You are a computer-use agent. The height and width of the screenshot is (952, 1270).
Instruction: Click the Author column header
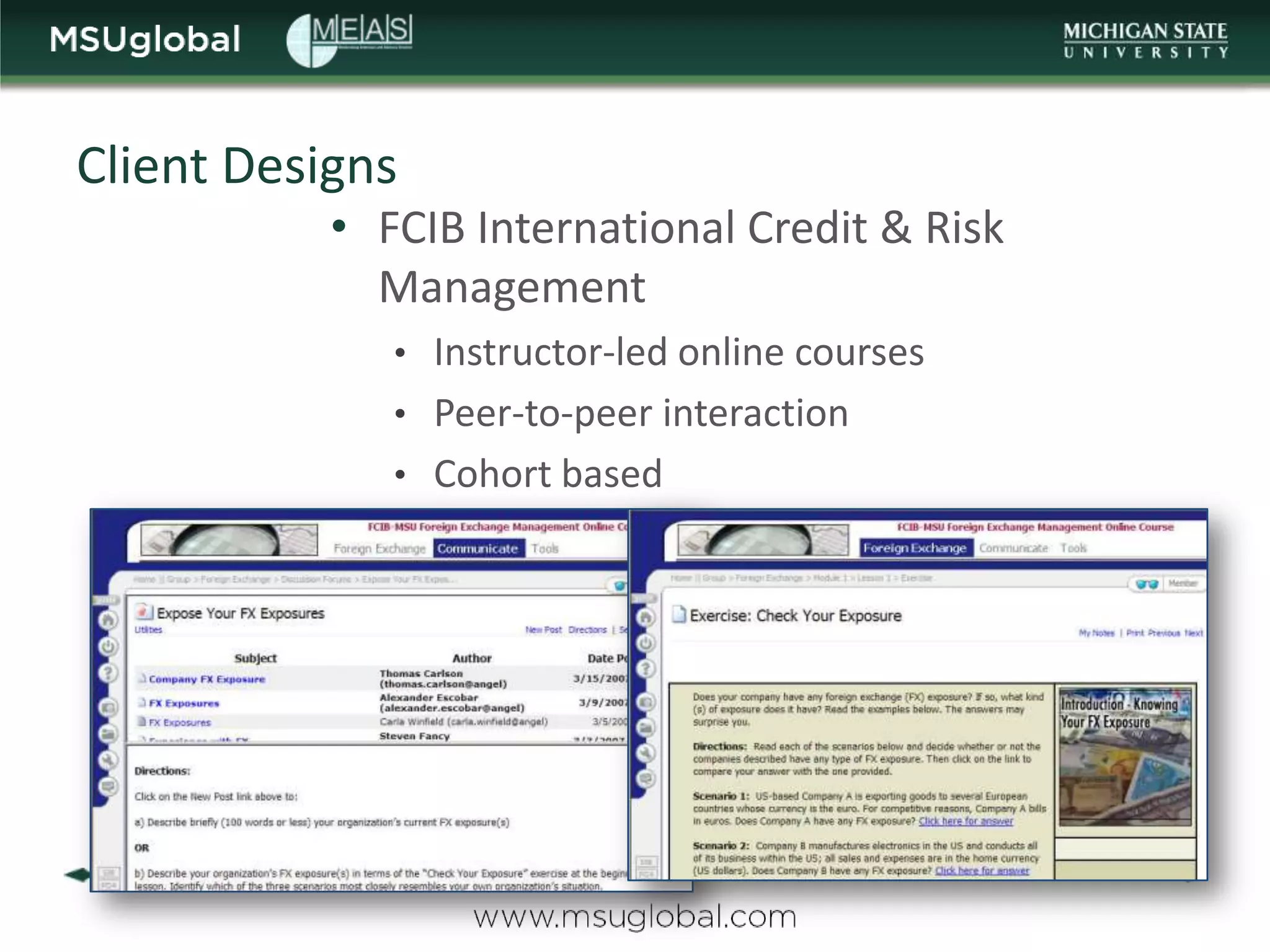point(472,658)
